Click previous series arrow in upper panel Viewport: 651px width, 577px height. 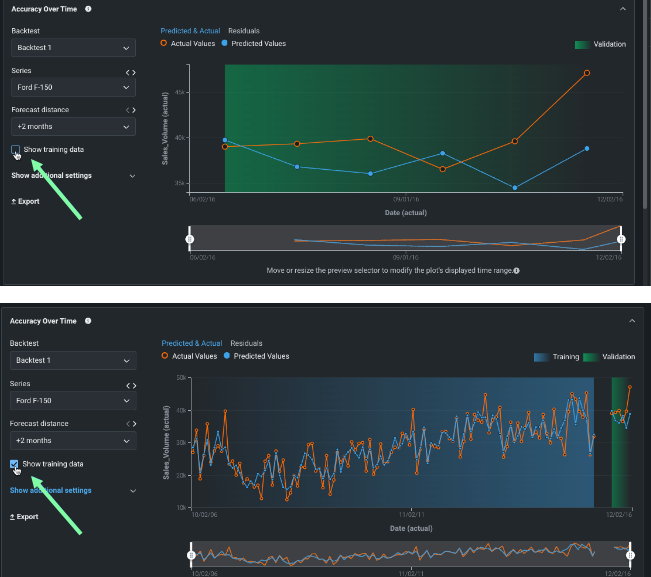127,73
